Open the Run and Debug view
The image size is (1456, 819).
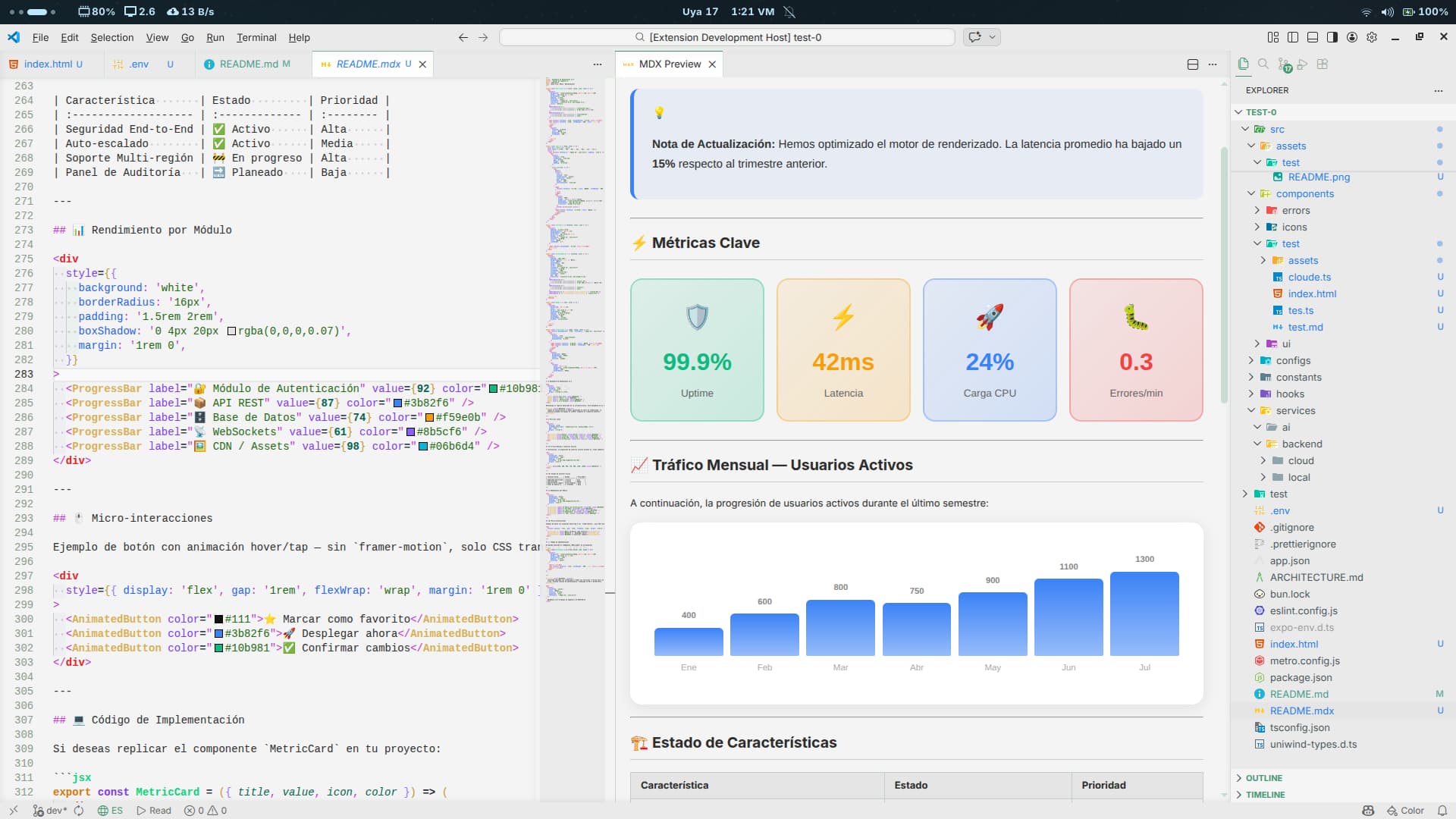click(x=1303, y=64)
